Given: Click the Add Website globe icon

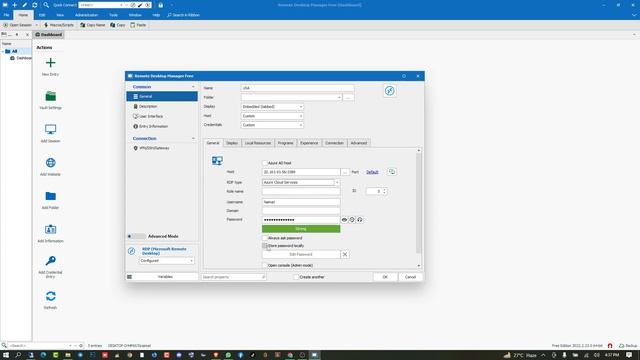Looking at the screenshot, I should pos(50,163).
